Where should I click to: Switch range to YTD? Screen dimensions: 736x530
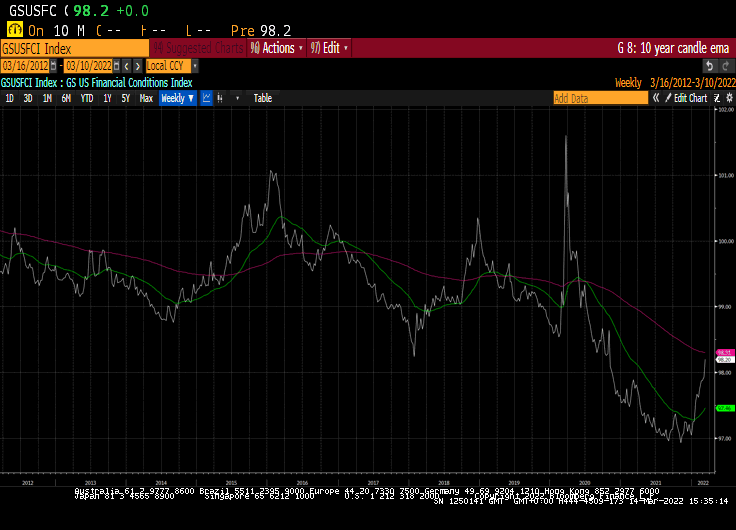pyautogui.click(x=86, y=98)
